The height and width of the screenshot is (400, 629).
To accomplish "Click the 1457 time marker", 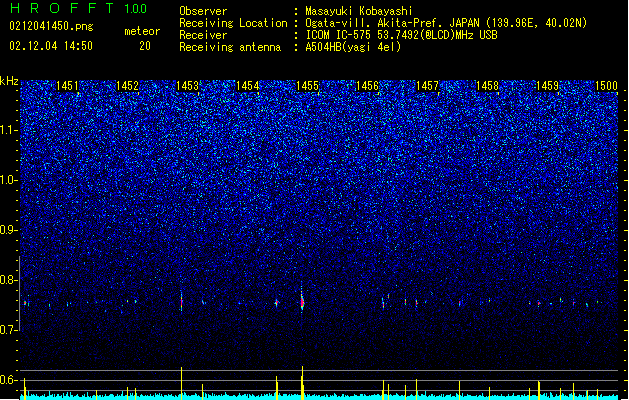I will (x=428, y=86).
